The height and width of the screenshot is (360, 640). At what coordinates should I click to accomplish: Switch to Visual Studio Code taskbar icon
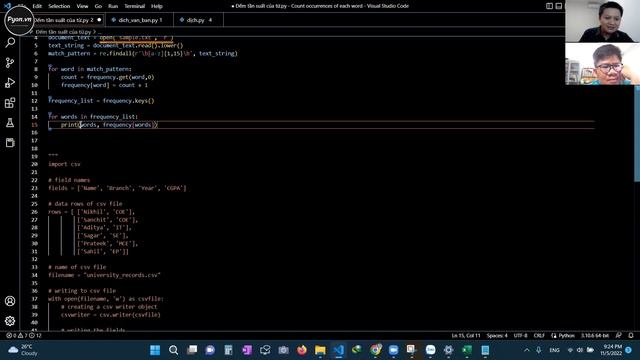[338, 350]
